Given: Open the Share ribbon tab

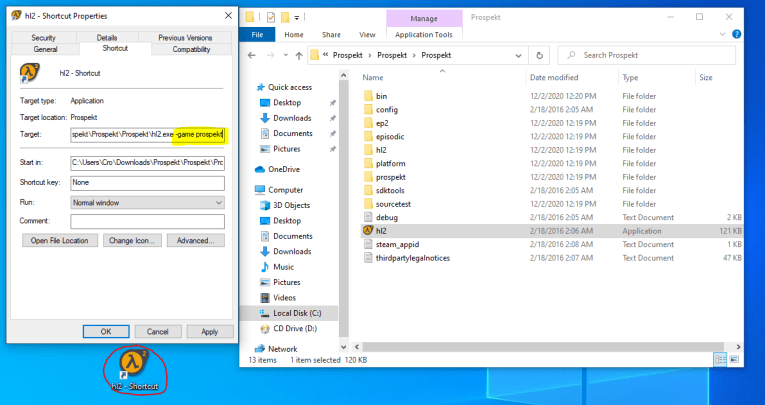Looking at the screenshot, I should point(331,35).
